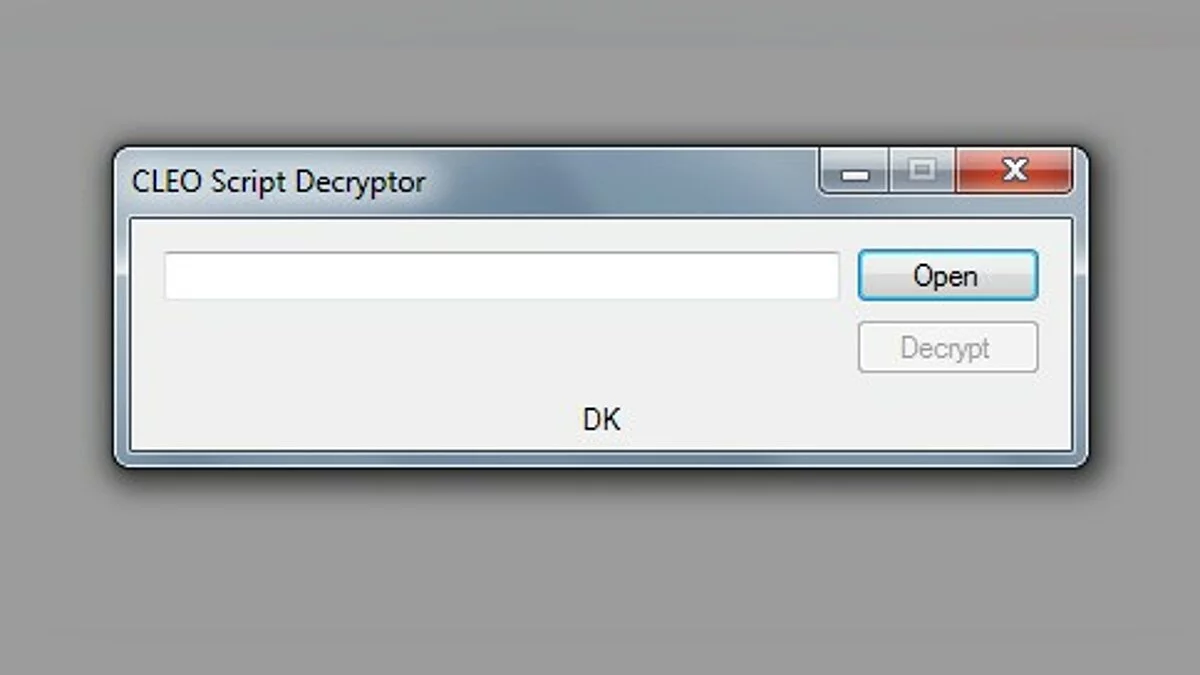This screenshot has width=1200, height=675.
Task: Place cursor at the left end of the path box
Action: 172,276
